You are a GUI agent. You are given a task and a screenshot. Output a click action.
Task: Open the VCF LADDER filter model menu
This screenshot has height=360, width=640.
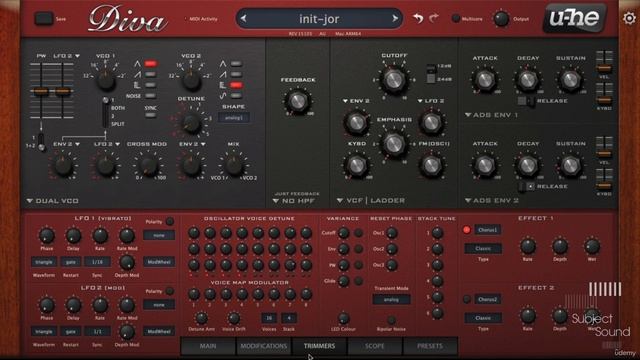(x=371, y=200)
